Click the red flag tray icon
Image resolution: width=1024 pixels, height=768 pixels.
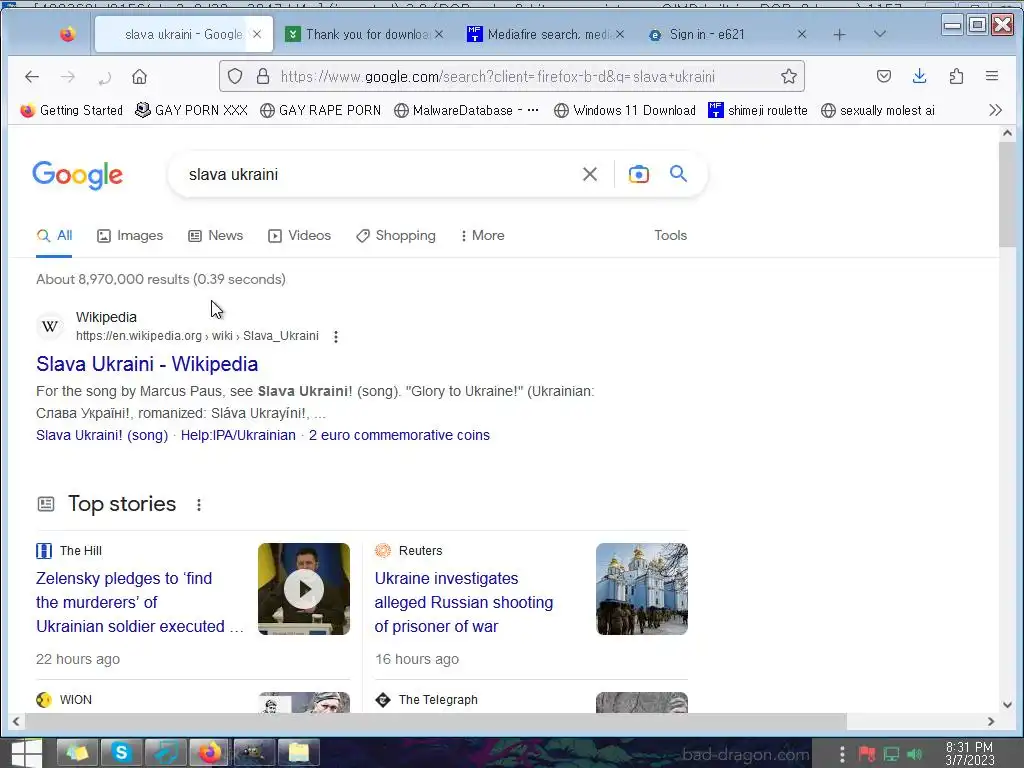pos(867,754)
